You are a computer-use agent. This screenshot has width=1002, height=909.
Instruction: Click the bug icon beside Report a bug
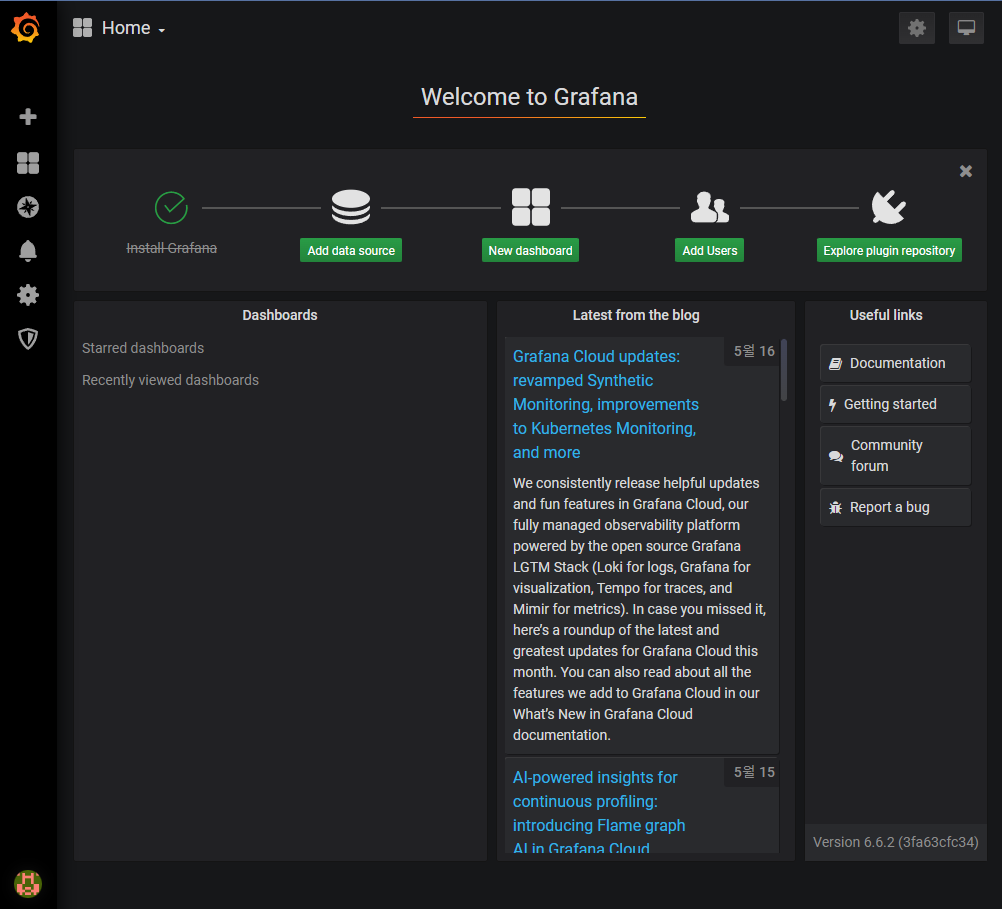[x=835, y=508]
